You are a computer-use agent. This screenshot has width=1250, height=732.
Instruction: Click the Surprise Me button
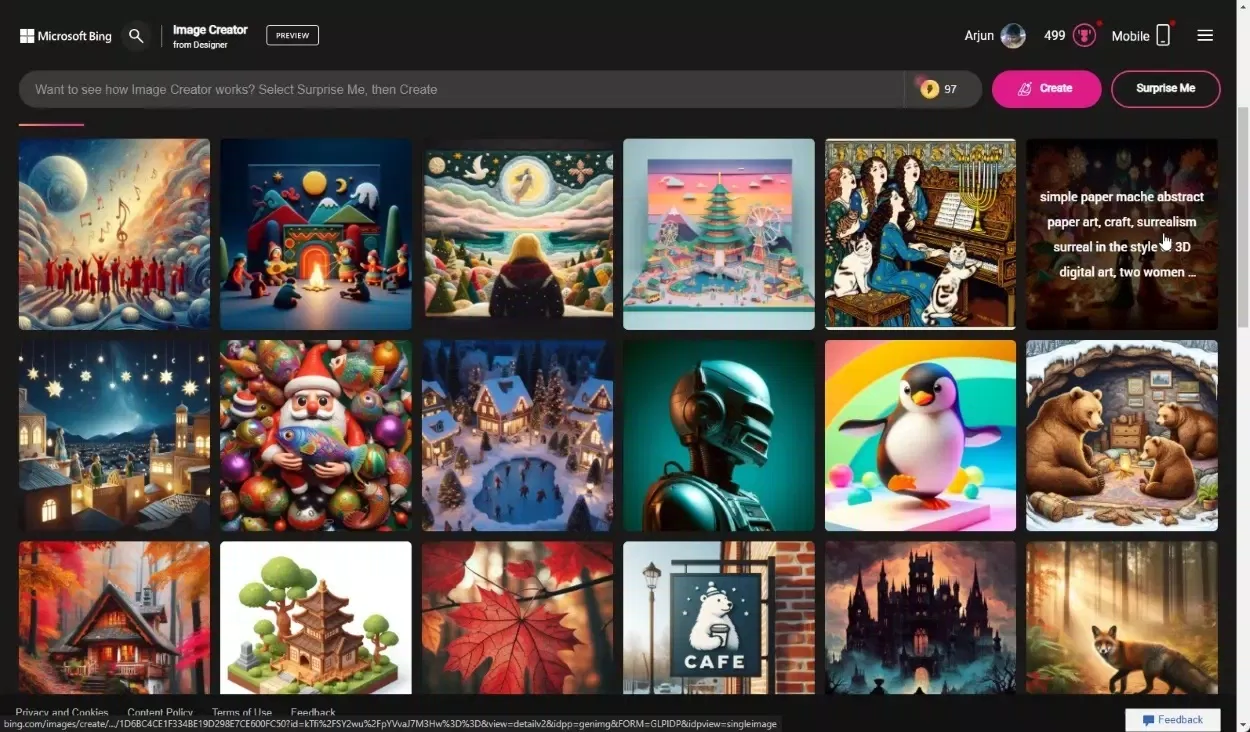[x=1165, y=88]
